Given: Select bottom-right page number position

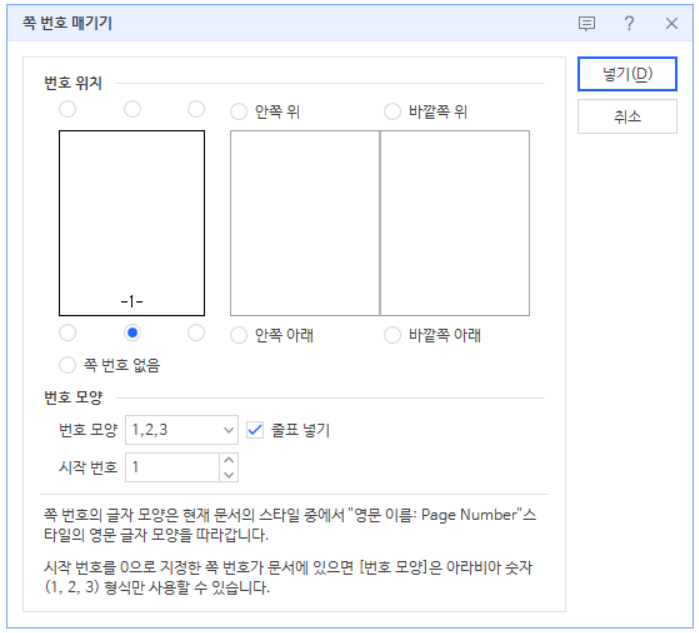Looking at the screenshot, I should (x=197, y=332).
